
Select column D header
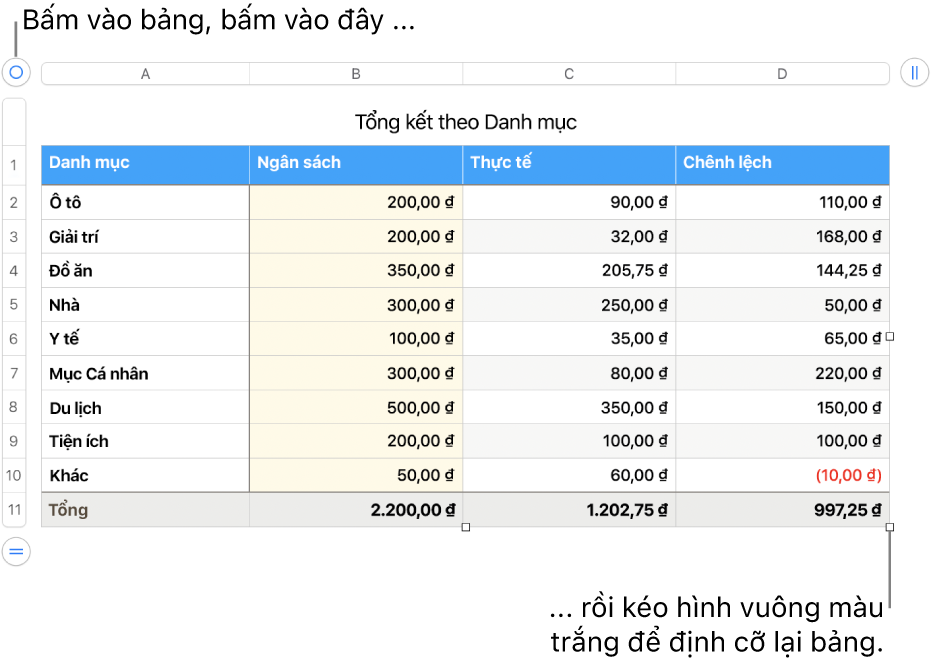(x=783, y=74)
